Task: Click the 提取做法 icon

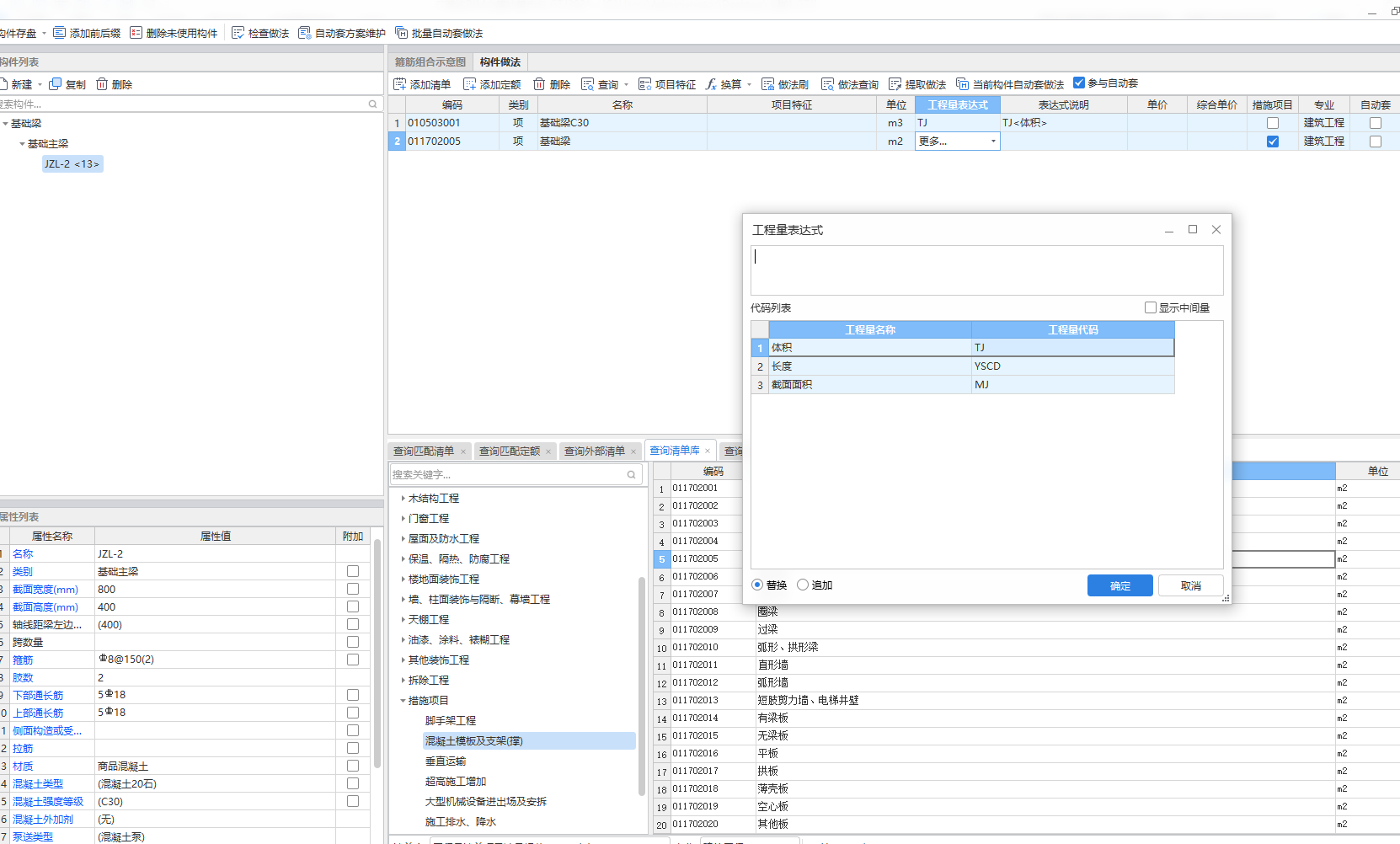Action: pos(895,84)
